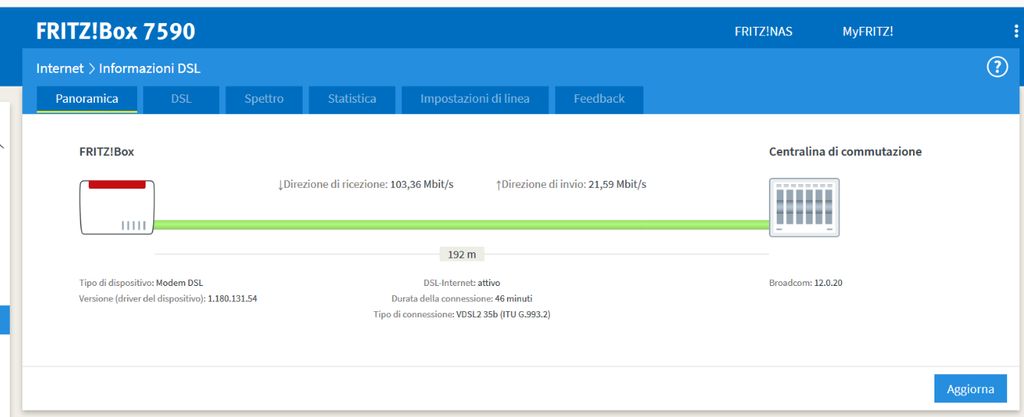Viewport: 1024px width, 417px height.
Task: Open the help question mark icon
Action: click(x=997, y=67)
